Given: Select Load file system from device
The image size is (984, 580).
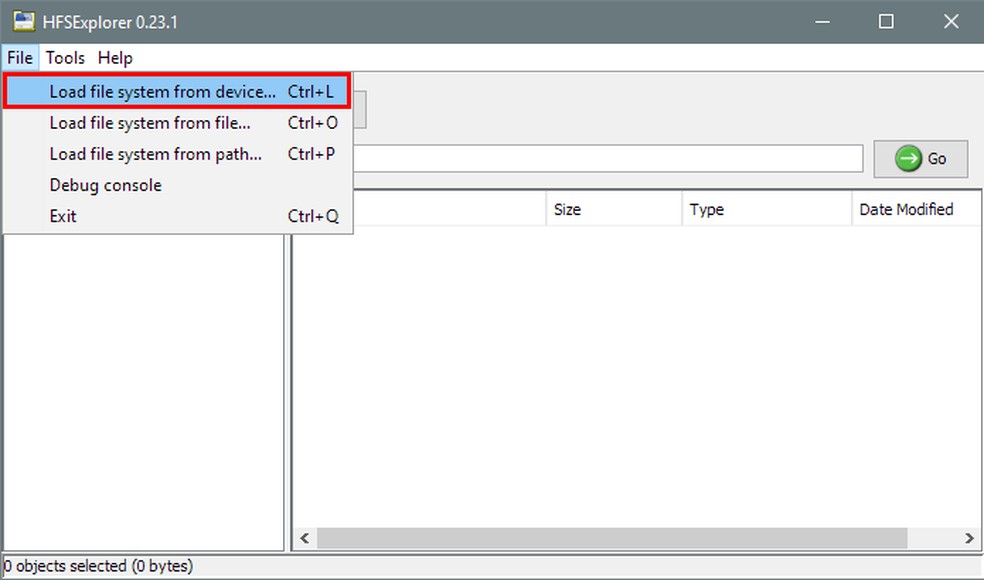Looking at the screenshot, I should (x=177, y=92).
